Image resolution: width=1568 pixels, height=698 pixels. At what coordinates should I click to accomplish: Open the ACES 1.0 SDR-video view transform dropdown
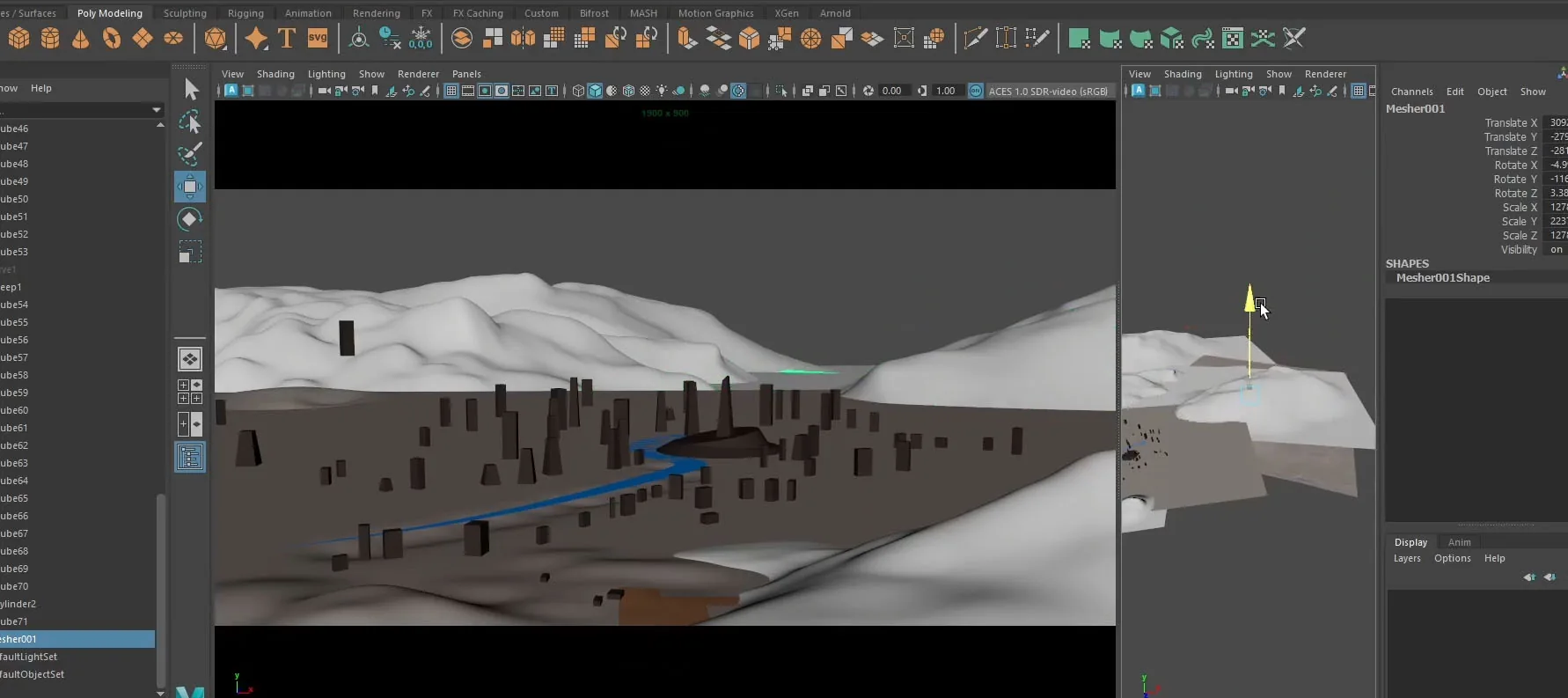1047,91
